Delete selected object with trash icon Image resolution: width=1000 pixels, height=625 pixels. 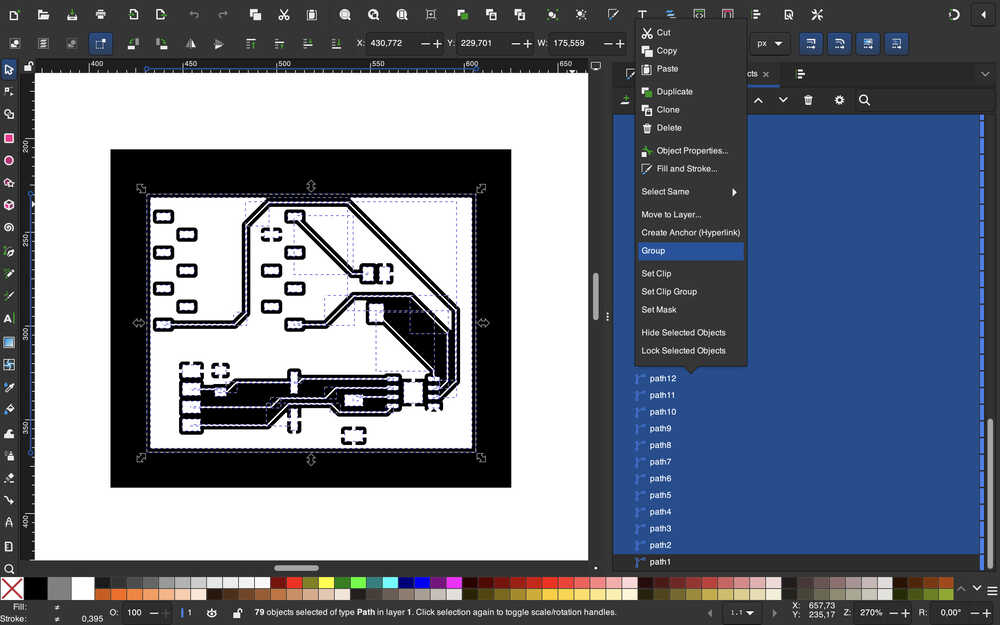(x=808, y=100)
